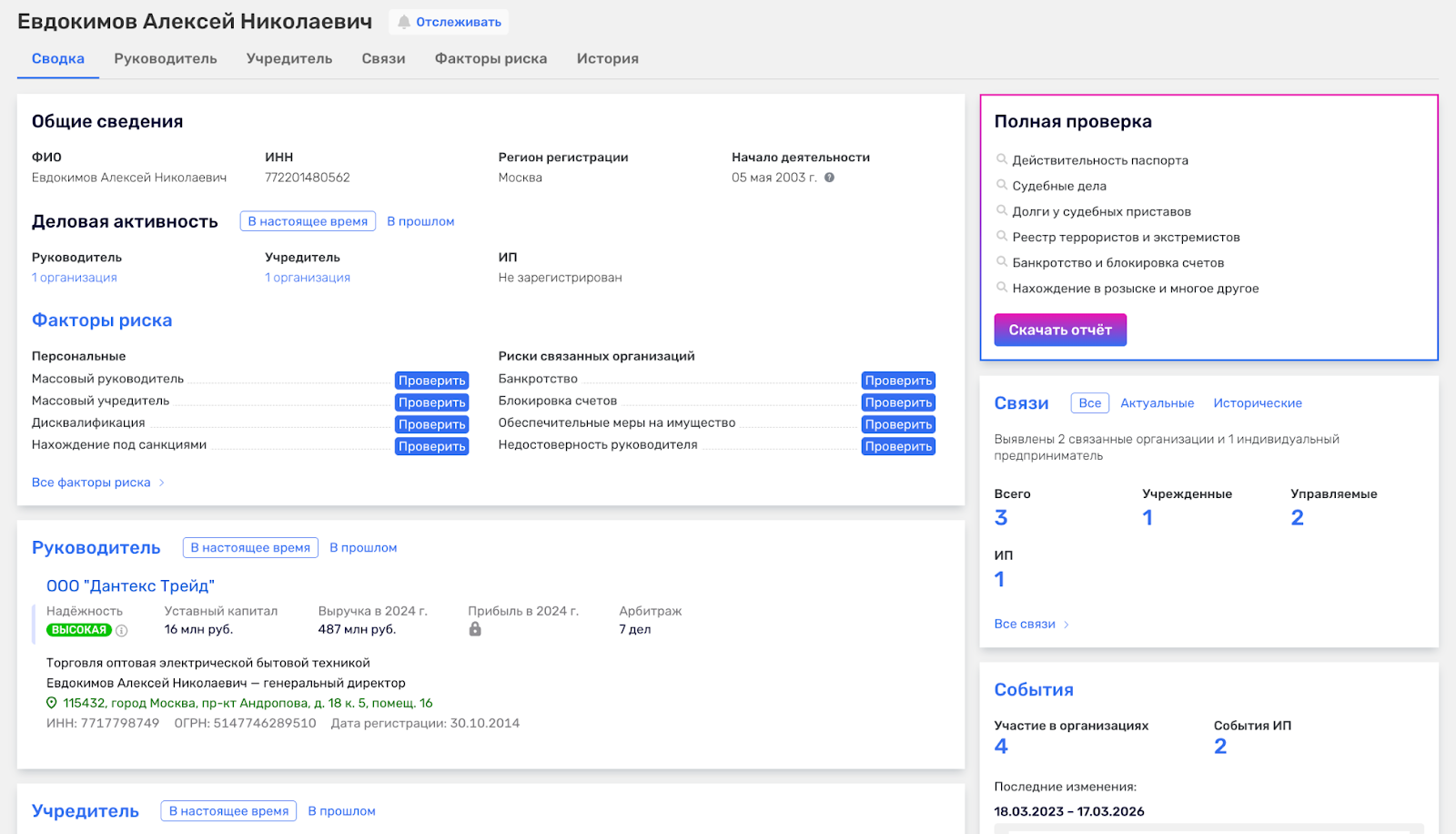Select Исторические filter in Связи
This screenshot has width=1456, height=834.
1257,403
